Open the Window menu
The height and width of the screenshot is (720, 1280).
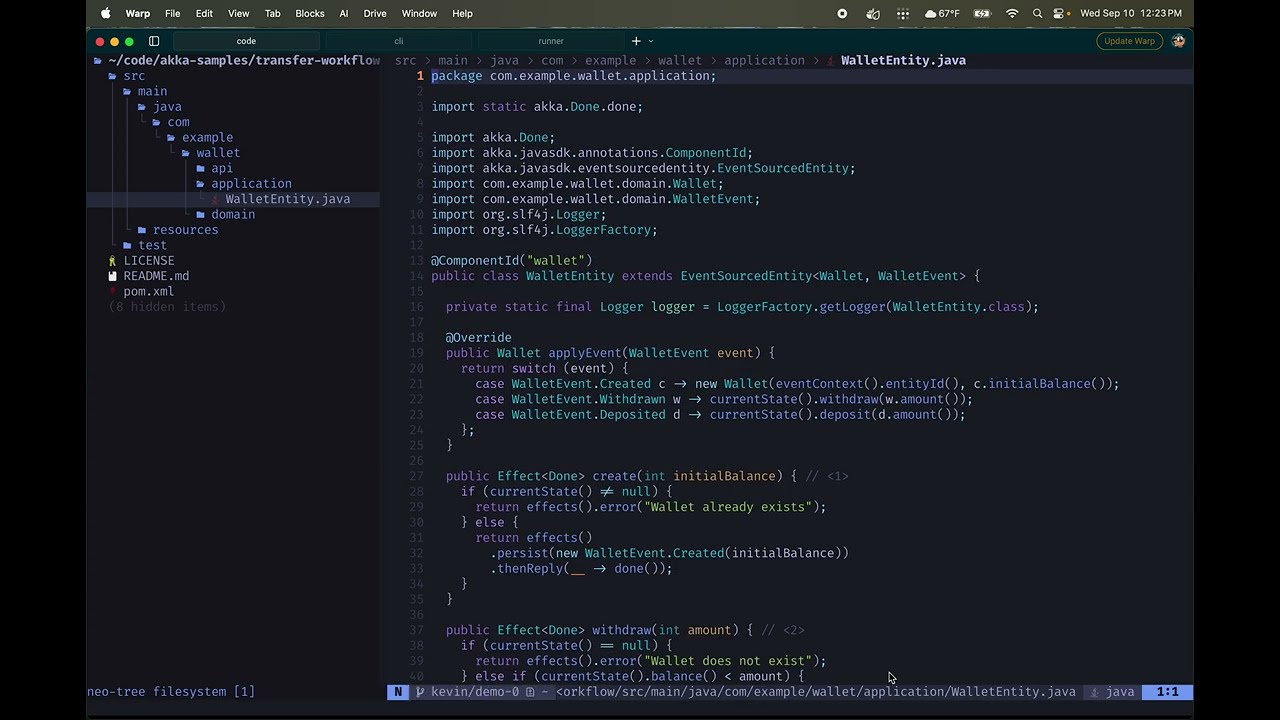click(x=419, y=13)
